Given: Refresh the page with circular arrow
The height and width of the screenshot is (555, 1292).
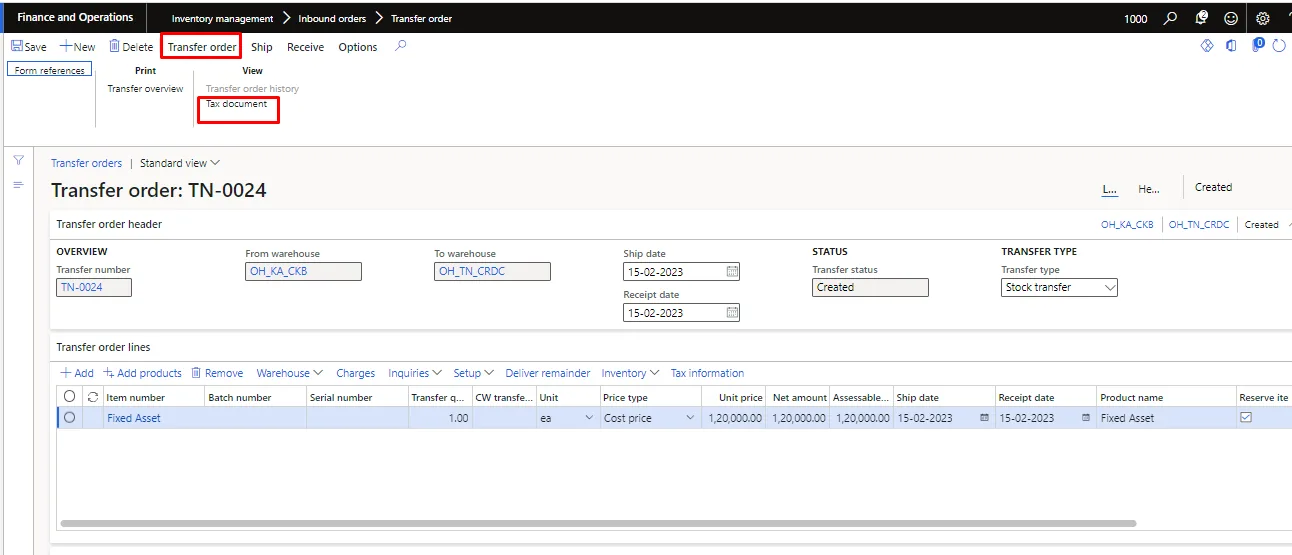Looking at the screenshot, I should [x=1279, y=46].
